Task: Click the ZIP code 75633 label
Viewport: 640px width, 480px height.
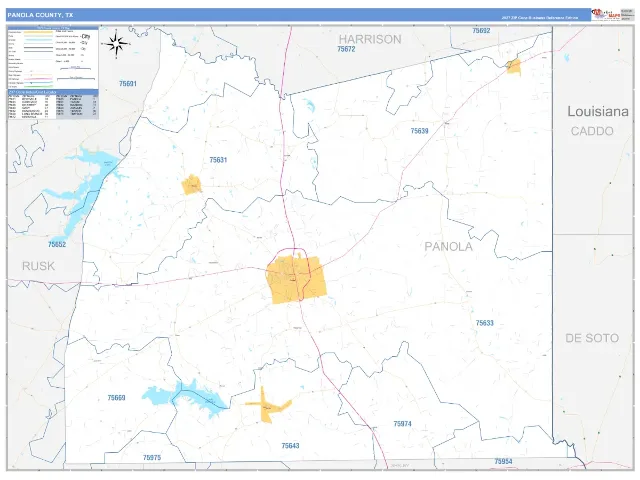Action: tap(484, 323)
